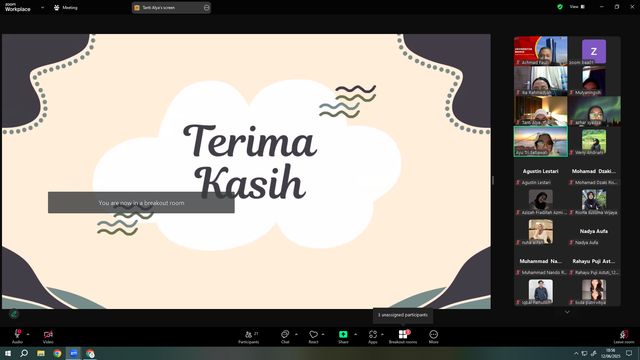Select lisda putri vitiya's participant tile

pos(594,292)
